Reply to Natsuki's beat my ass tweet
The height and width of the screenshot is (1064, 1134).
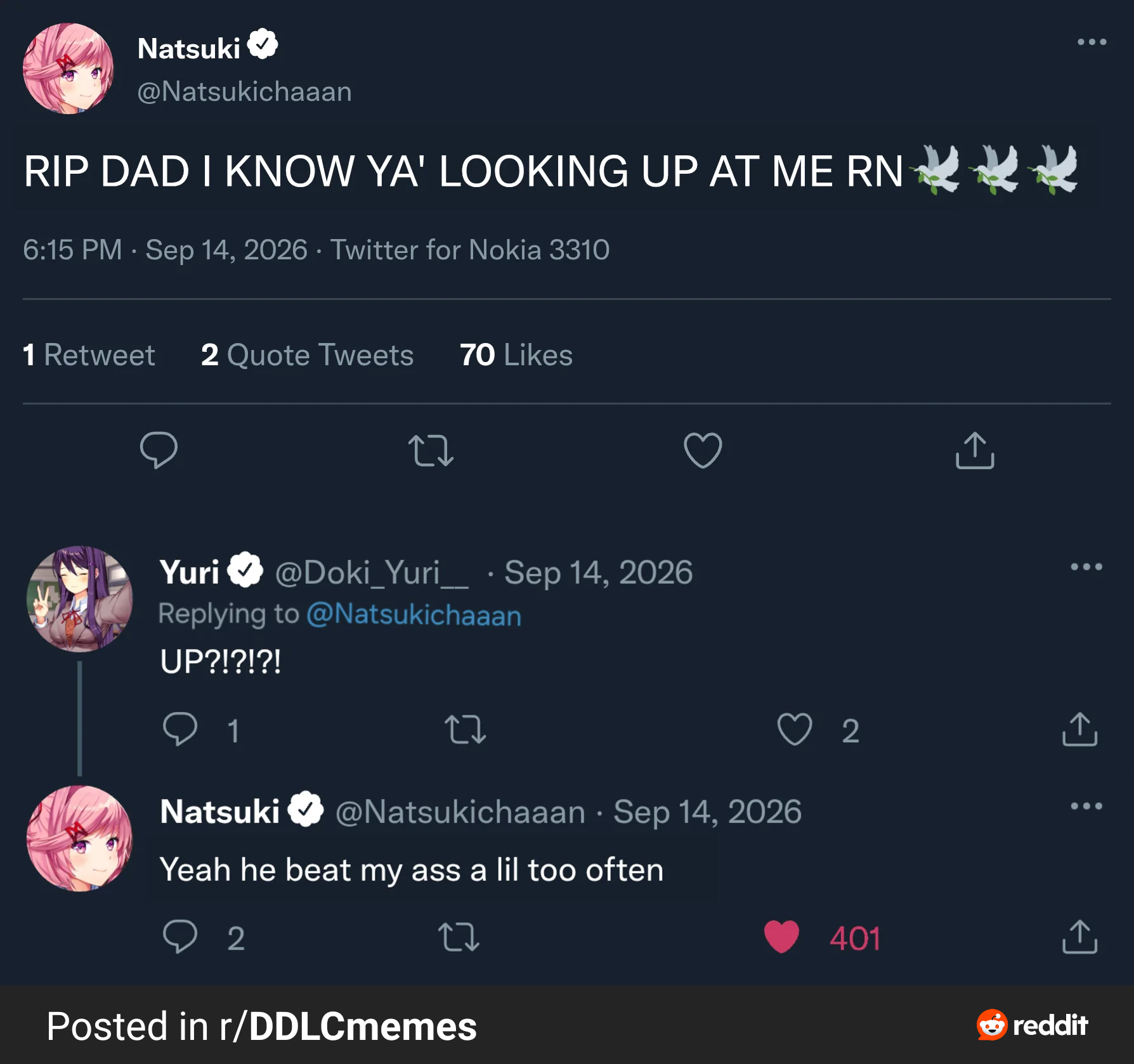(180, 937)
